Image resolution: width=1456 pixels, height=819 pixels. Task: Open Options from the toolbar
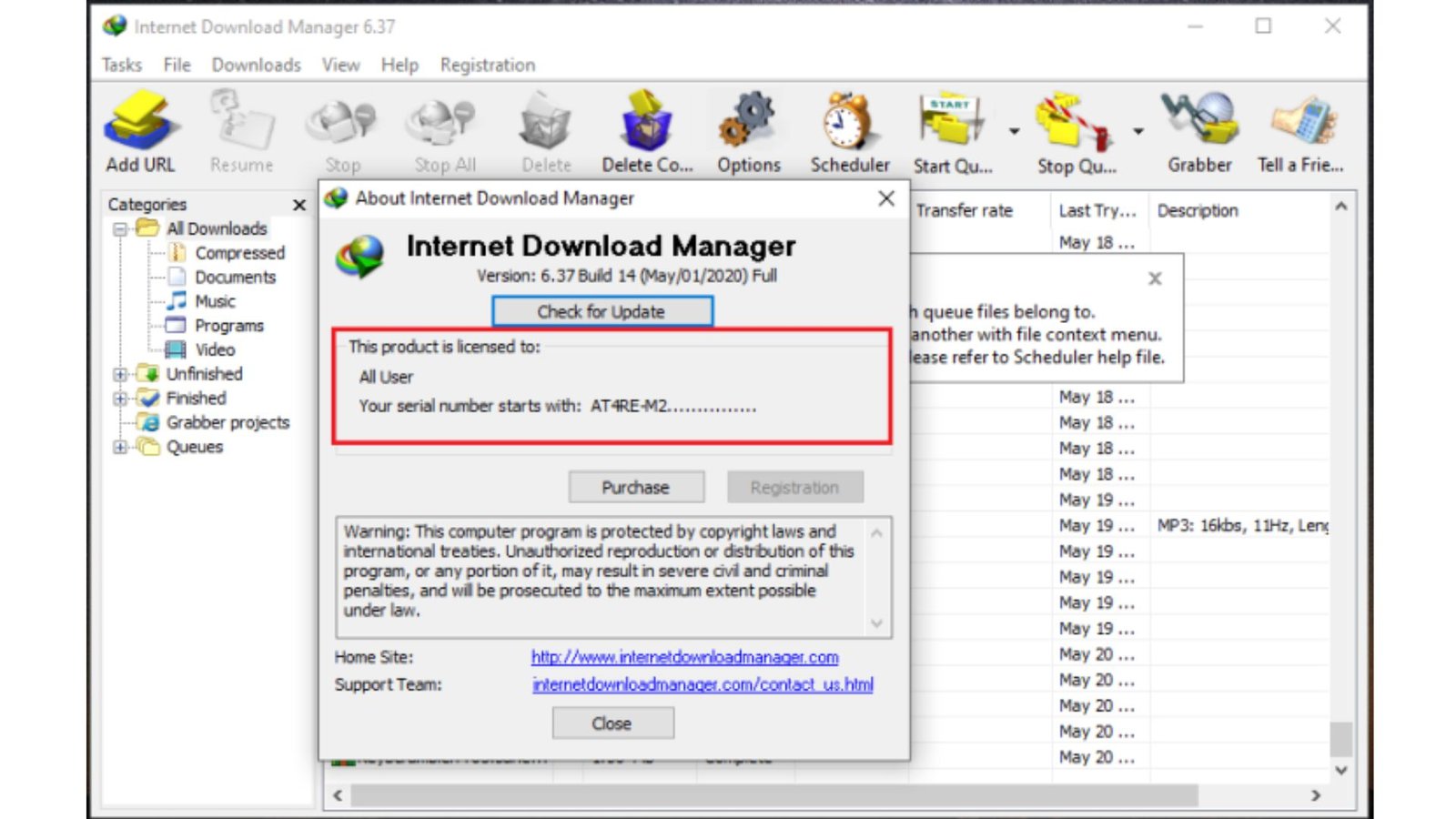(749, 132)
